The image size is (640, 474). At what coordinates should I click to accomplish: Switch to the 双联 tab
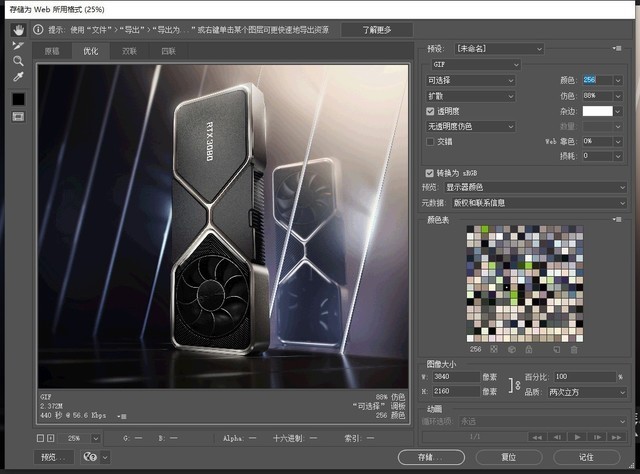tap(129, 51)
